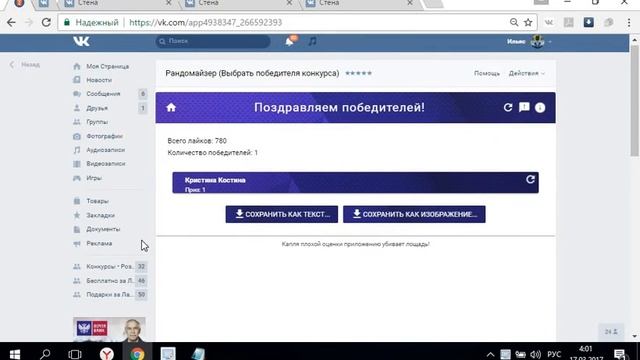Screen dimensions: 640x360
Task: Open Закладки in sidebar
Action: tap(100, 215)
